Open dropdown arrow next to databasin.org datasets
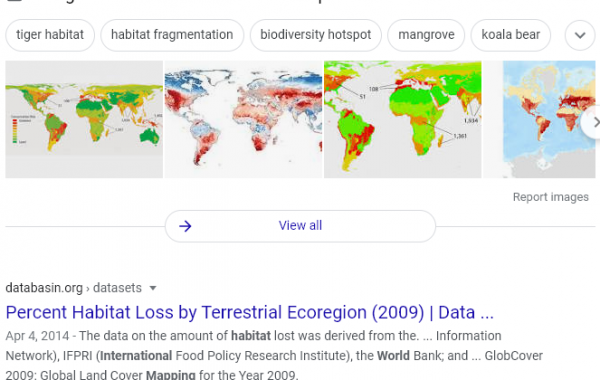600x380 pixels. [x=153, y=288]
